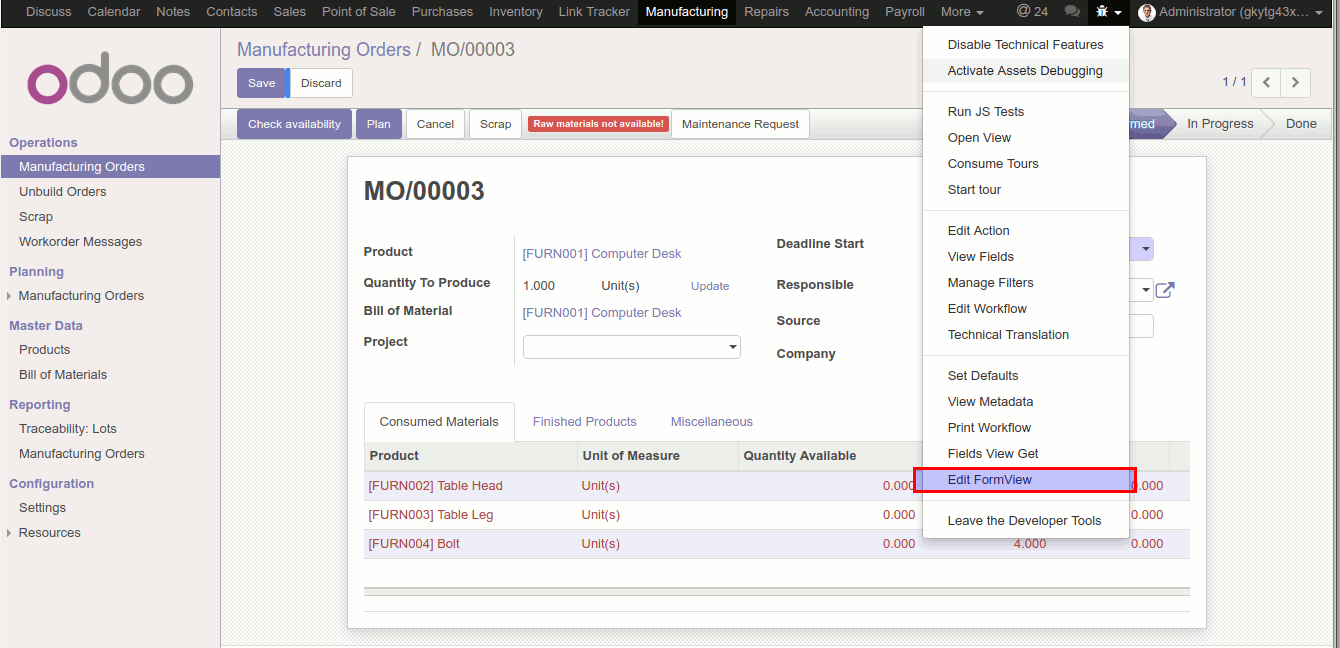The height and width of the screenshot is (648, 1340).
Task: Create a Maintenance Request
Action: (x=740, y=124)
